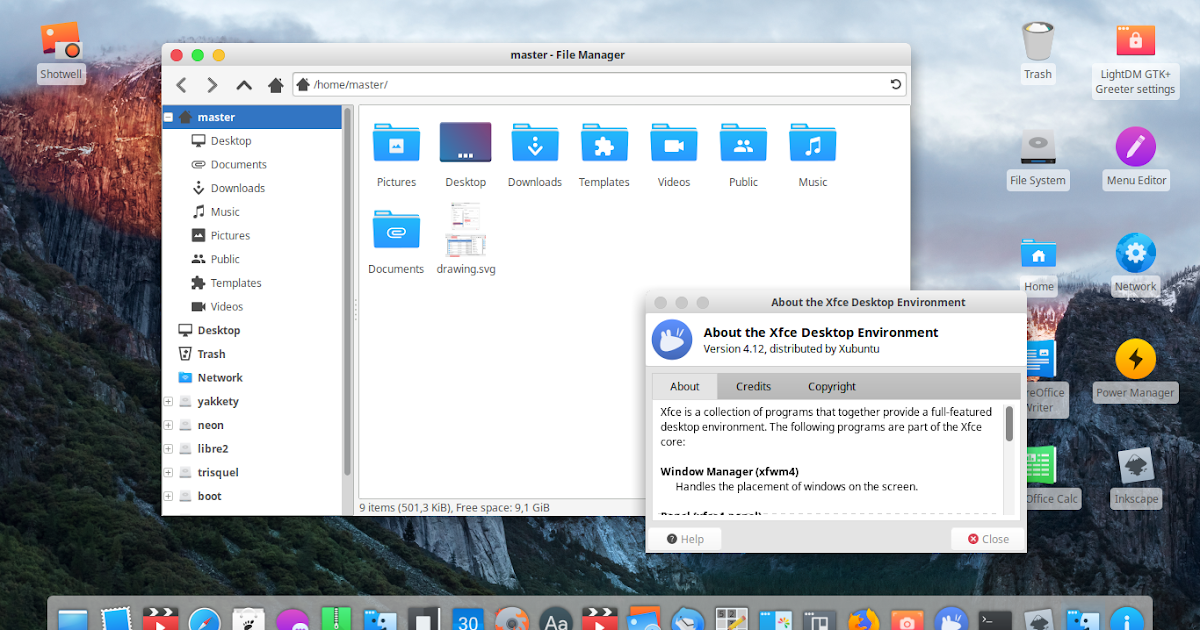The width and height of the screenshot is (1200, 630).
Task: Select Public in the sidebar tree
Action: click(x=225, y=259)
